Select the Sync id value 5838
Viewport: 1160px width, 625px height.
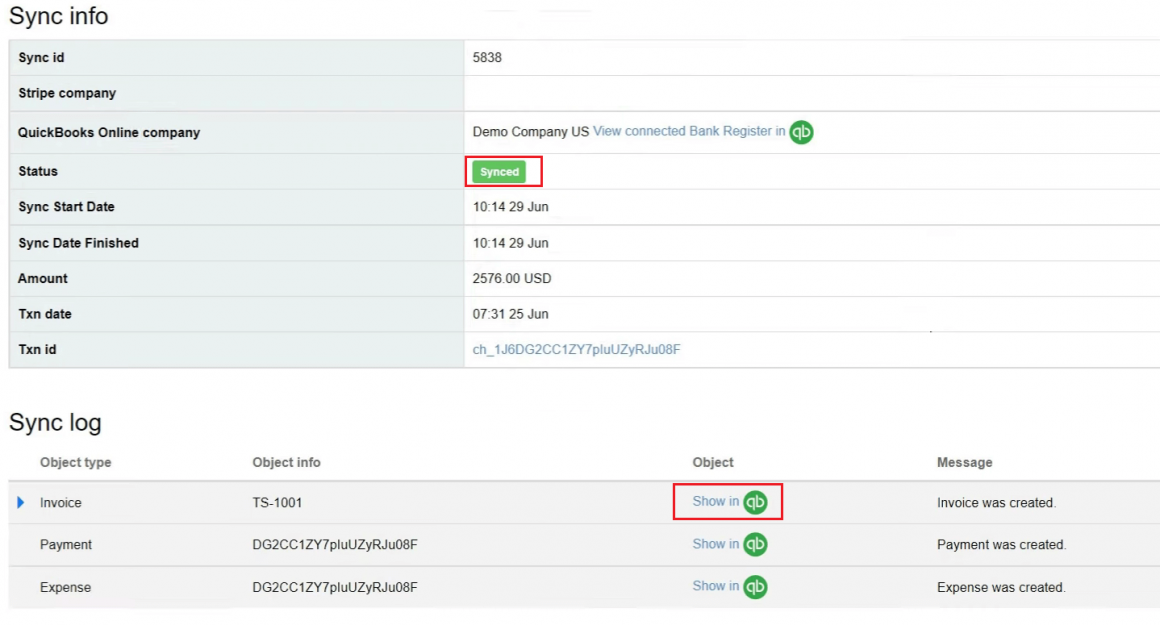pyautogui.click(x=488, y=57)
